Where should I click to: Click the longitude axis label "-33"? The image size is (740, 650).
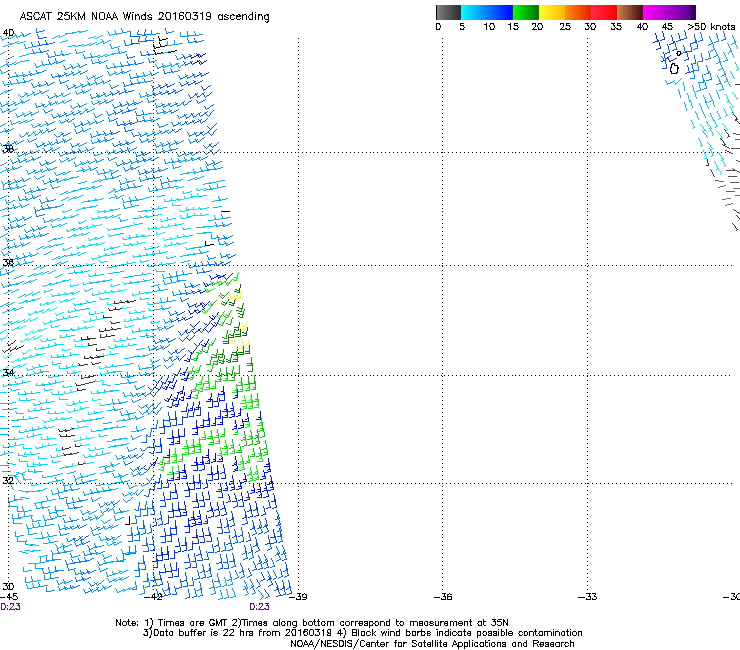tap(588, 597)
